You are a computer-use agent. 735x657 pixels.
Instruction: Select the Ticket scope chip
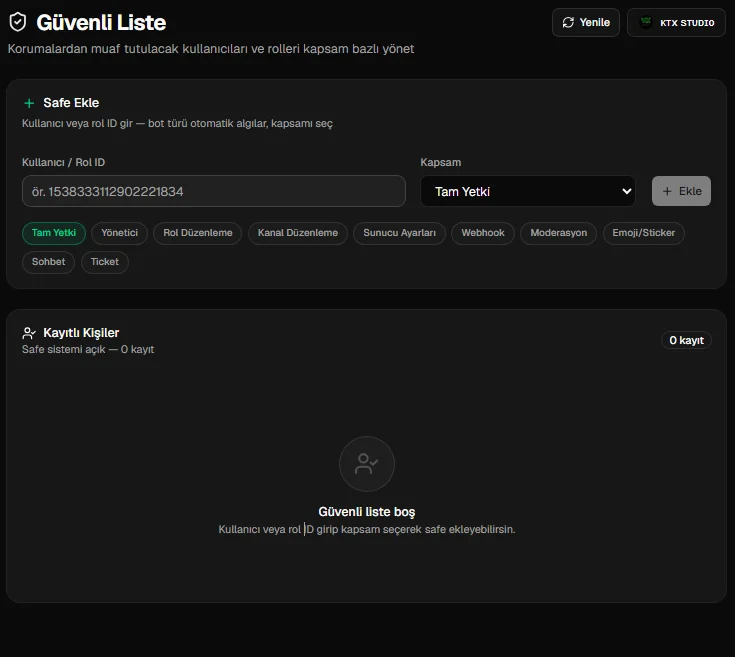click(x=105, y=262)
